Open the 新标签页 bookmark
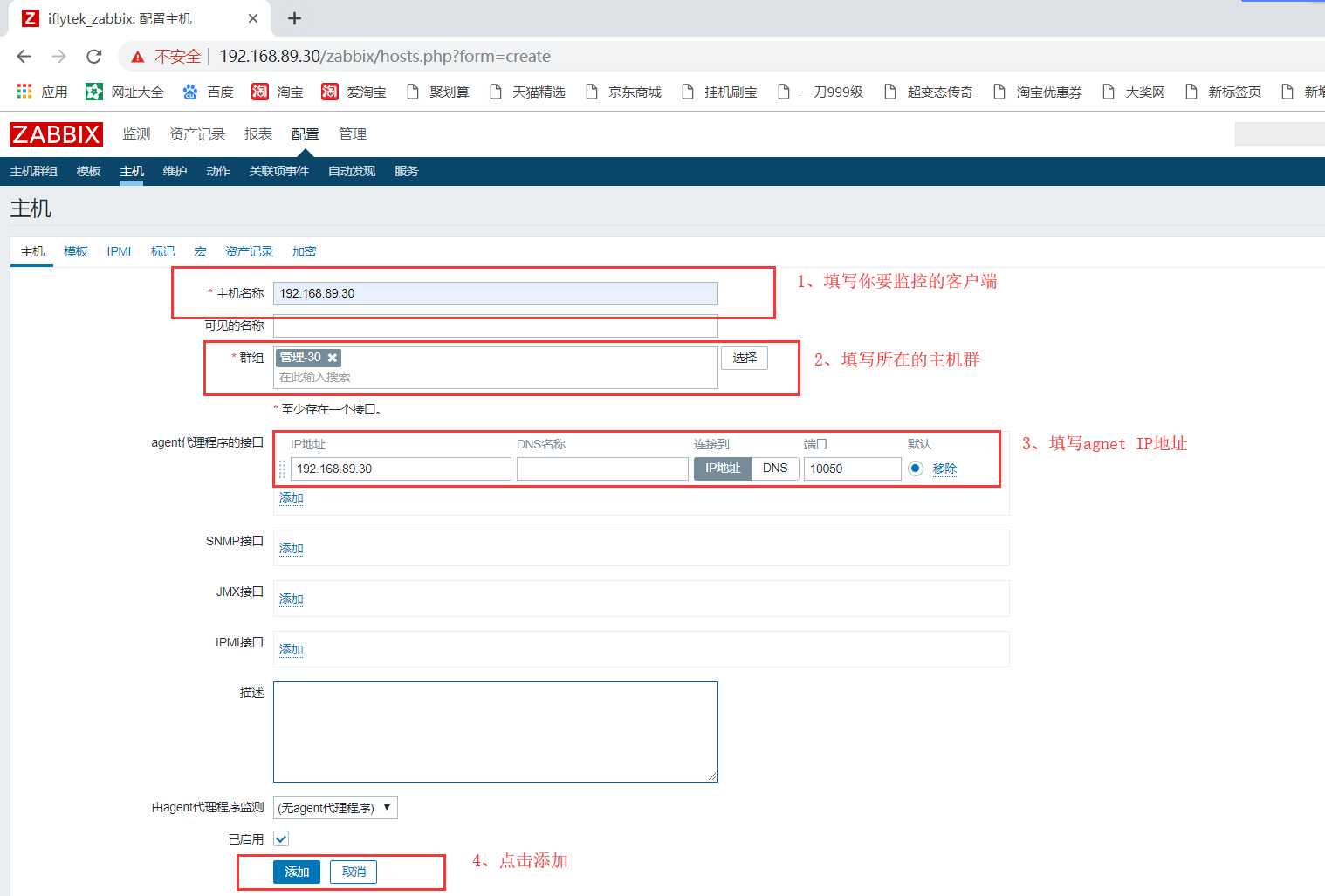 tap(1223, 92)
